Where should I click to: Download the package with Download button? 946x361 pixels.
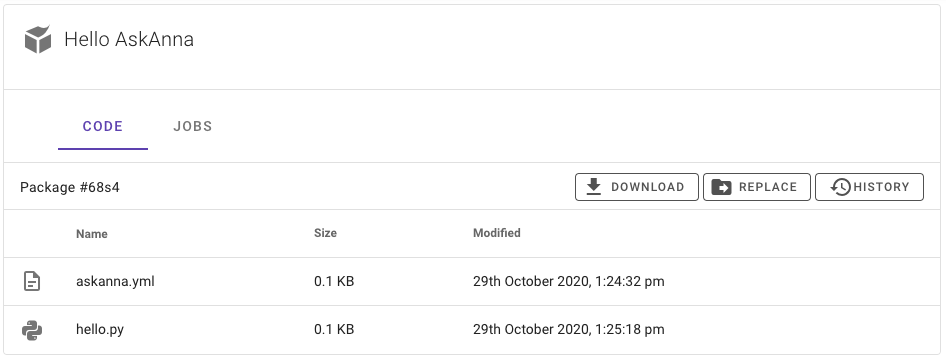click(x=636, y=187)
